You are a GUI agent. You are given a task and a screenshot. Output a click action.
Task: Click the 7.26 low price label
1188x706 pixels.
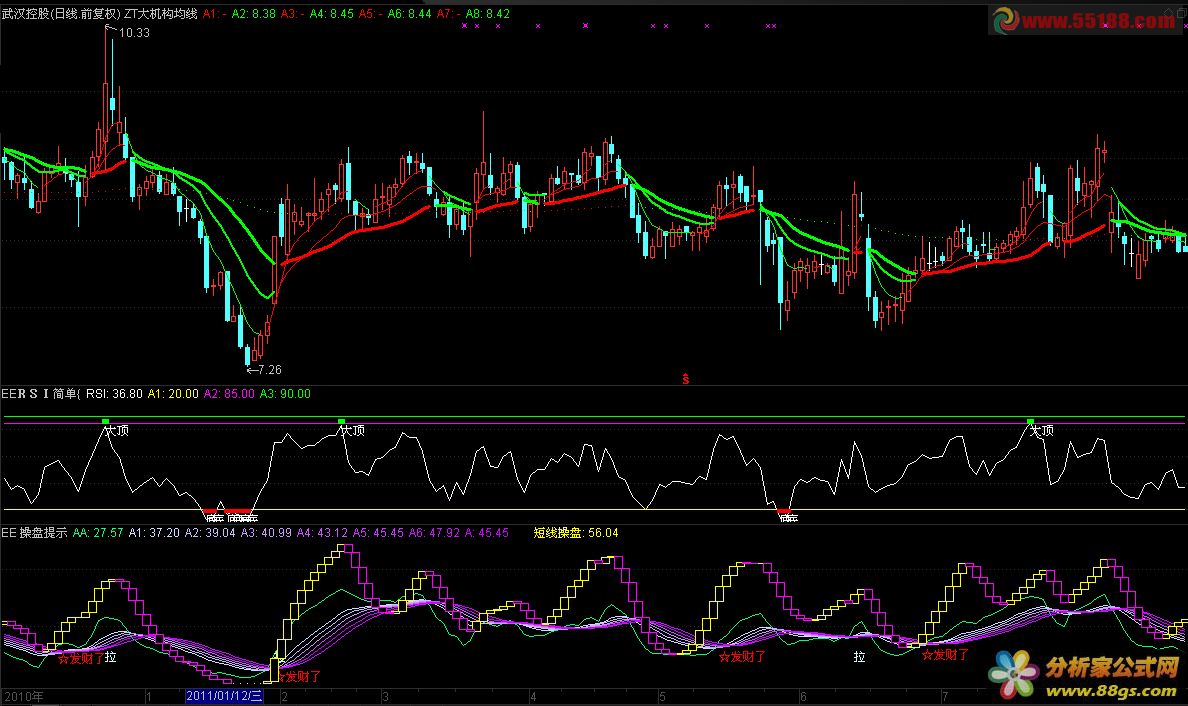click(x=270, y=370)
